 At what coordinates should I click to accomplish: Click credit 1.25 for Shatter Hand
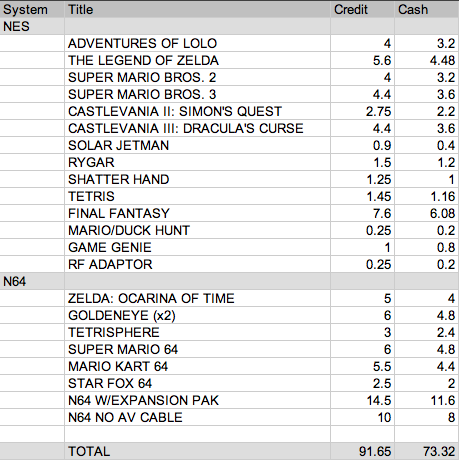362,179
